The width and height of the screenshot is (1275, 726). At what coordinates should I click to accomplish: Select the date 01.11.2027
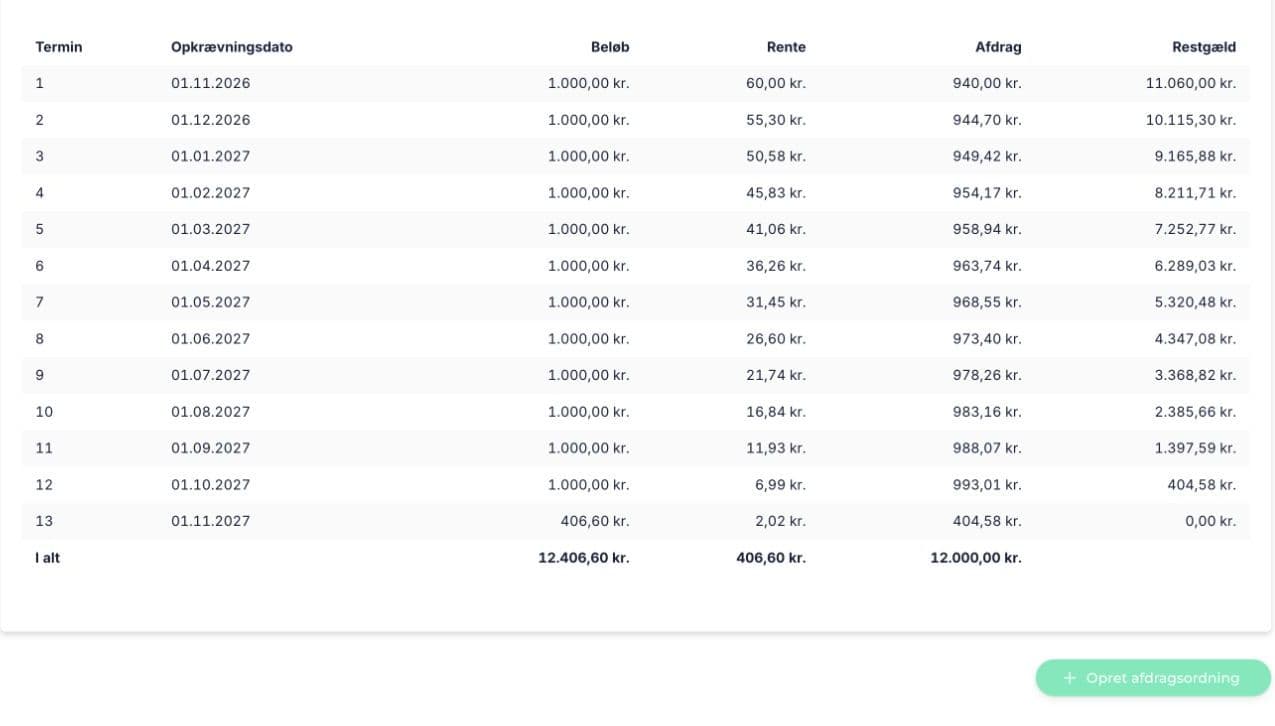pyautogui.click(x=211, y=521)
